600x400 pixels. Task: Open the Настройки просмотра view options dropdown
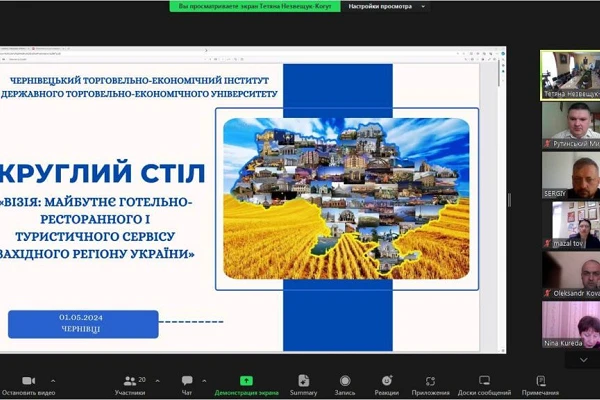click(386, 6)
